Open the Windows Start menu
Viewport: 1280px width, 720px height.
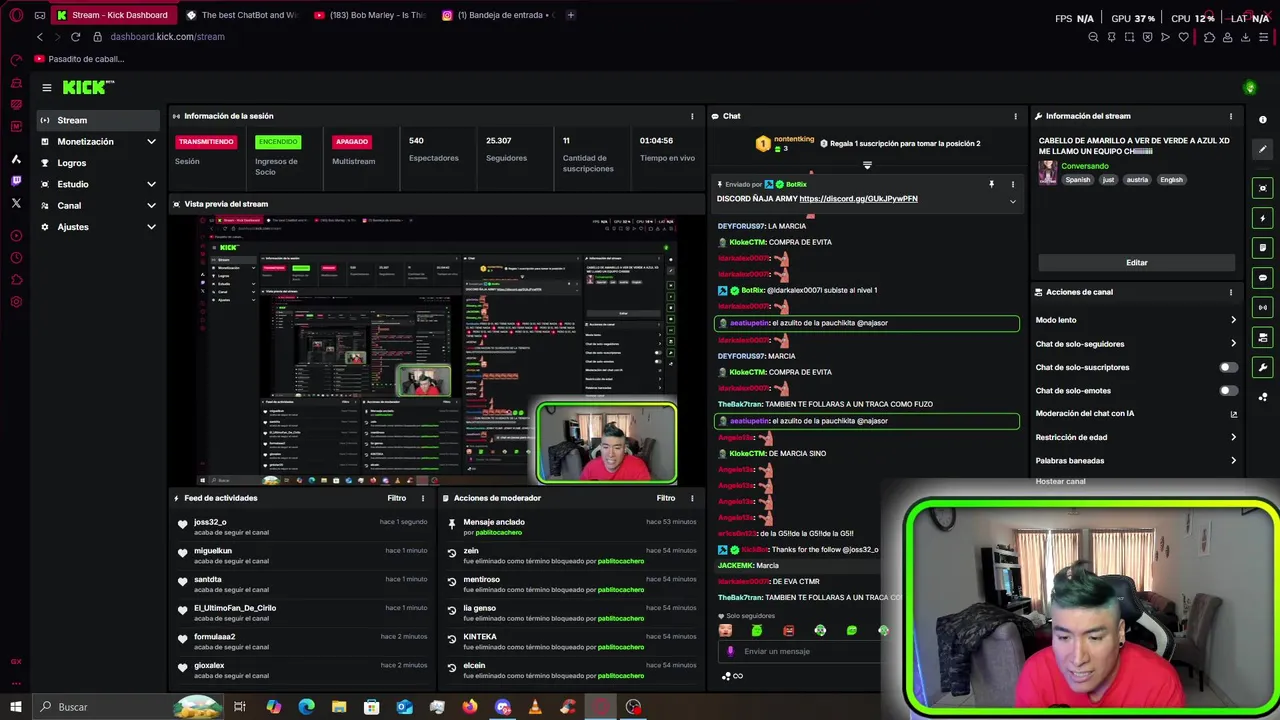(x=16, y=707)
